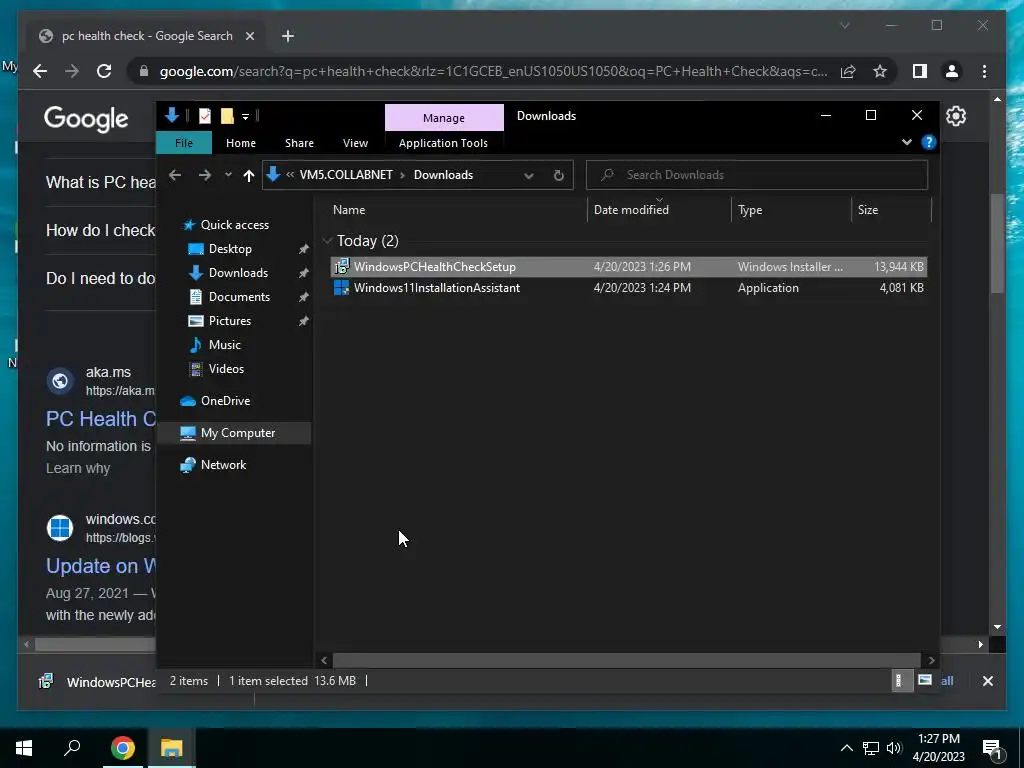1024x768 pixels.
Task: Click Chrome back button
Action: point(40,71)
